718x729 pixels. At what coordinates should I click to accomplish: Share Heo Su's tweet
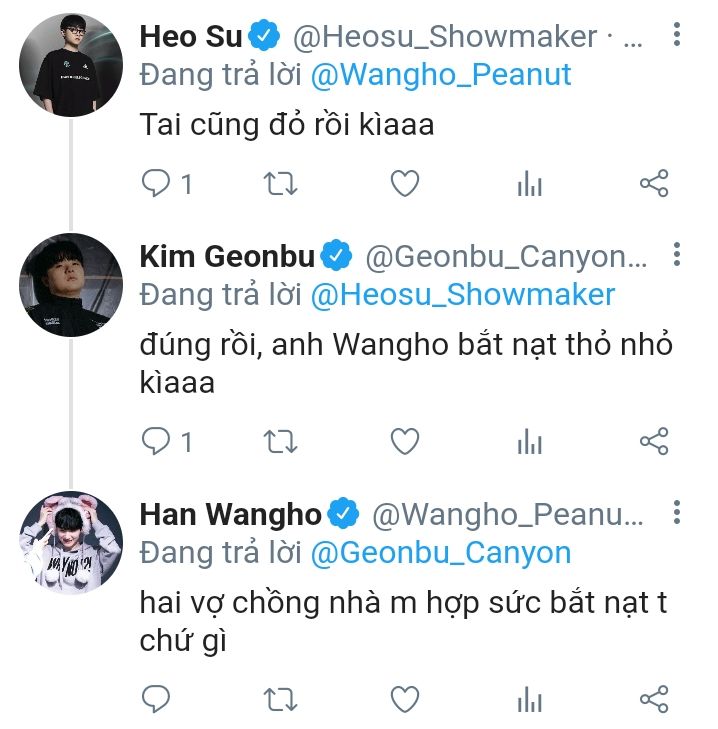coord(654,183)
